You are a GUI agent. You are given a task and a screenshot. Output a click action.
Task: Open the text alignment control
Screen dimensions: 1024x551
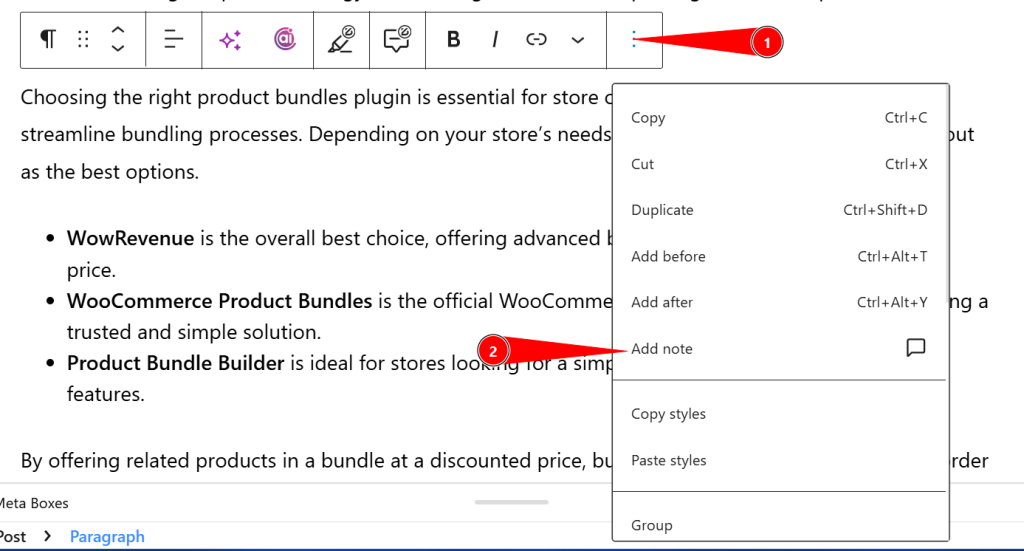(x=174, y=40)
